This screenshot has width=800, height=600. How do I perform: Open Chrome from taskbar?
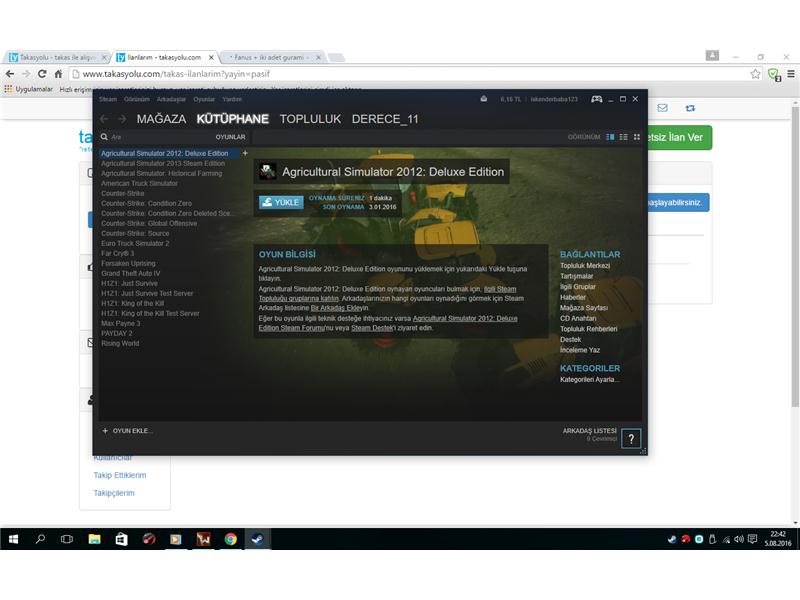tap(231, 539)
